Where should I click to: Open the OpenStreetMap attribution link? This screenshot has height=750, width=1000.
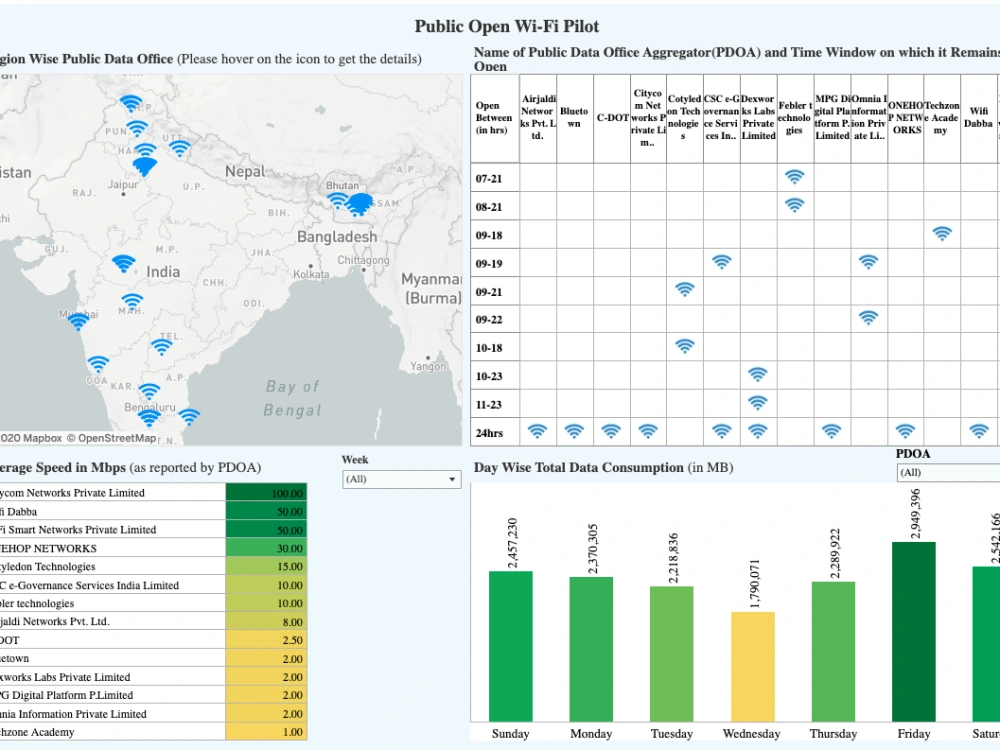112,438
